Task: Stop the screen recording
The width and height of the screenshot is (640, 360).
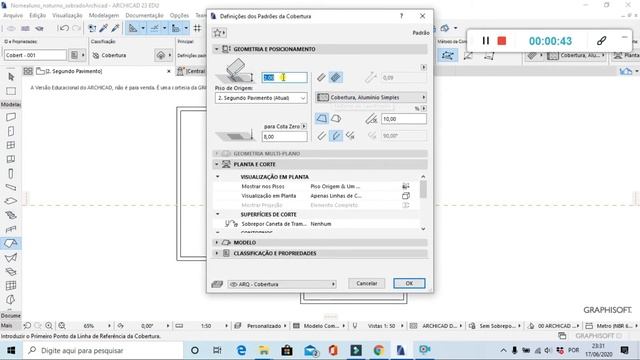Action: [502, 41]
